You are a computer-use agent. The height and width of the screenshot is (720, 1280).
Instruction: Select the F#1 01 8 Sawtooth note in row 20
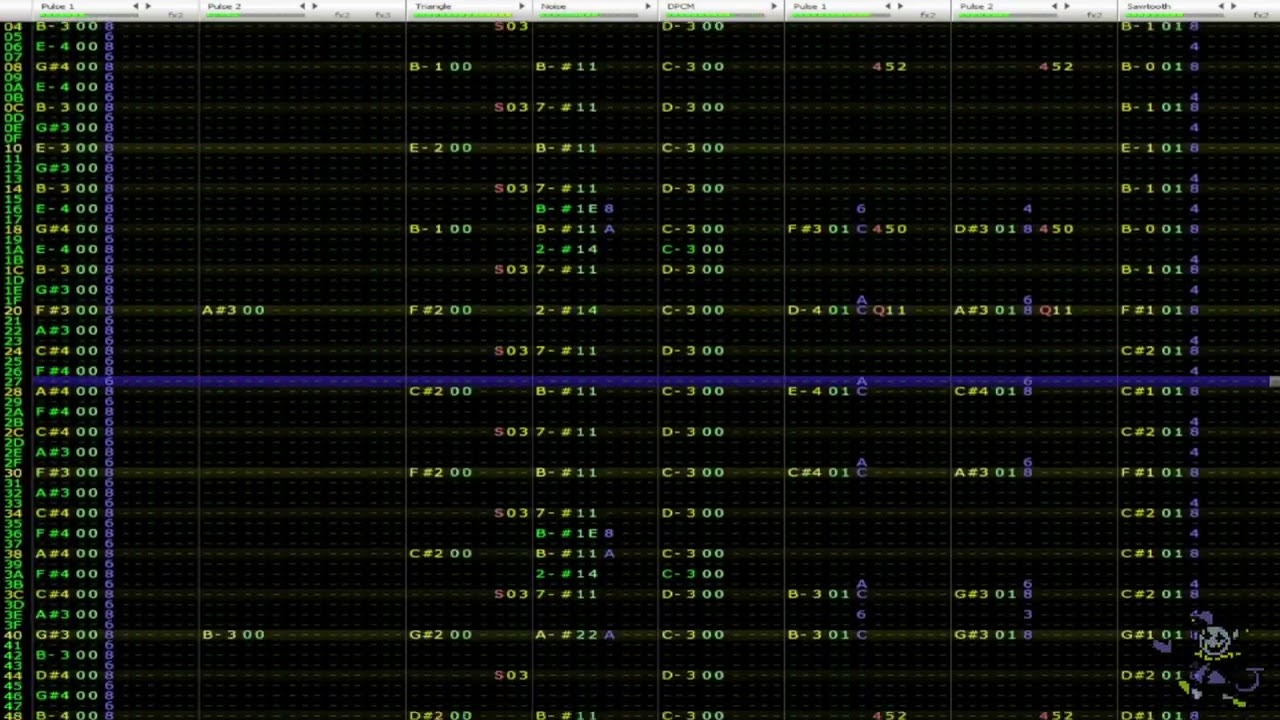tap(1160, 310)
